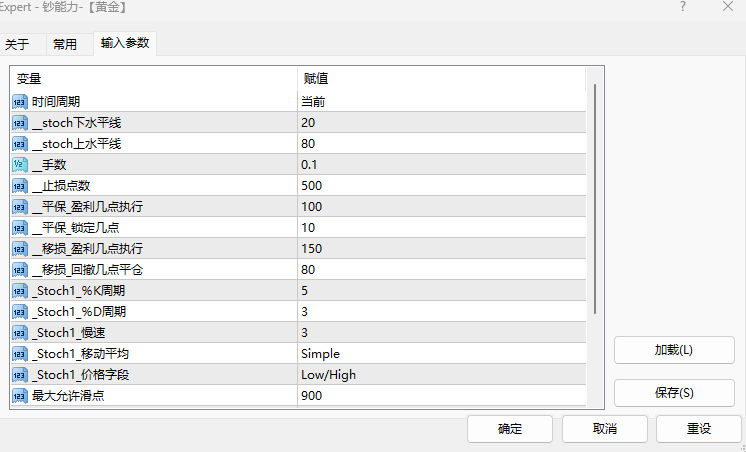Click the decimal type icon beside __手数
This screenshot has width=746, height=452.
(20, 164)
